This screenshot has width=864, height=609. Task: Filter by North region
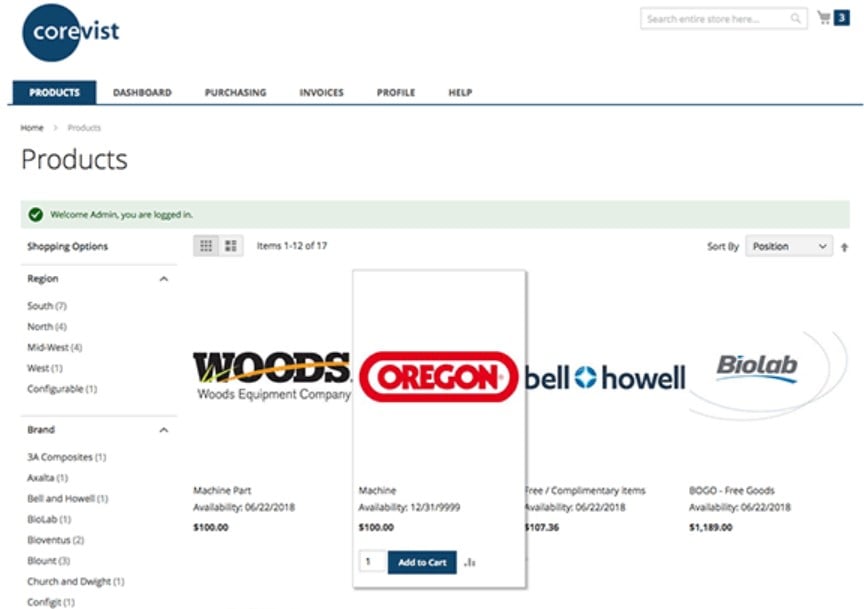click(47, 327)
